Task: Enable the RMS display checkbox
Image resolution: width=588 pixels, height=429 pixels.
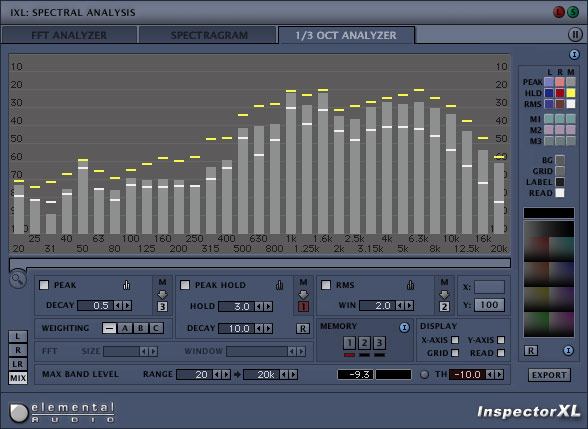Action: click(x=326, y=285)
